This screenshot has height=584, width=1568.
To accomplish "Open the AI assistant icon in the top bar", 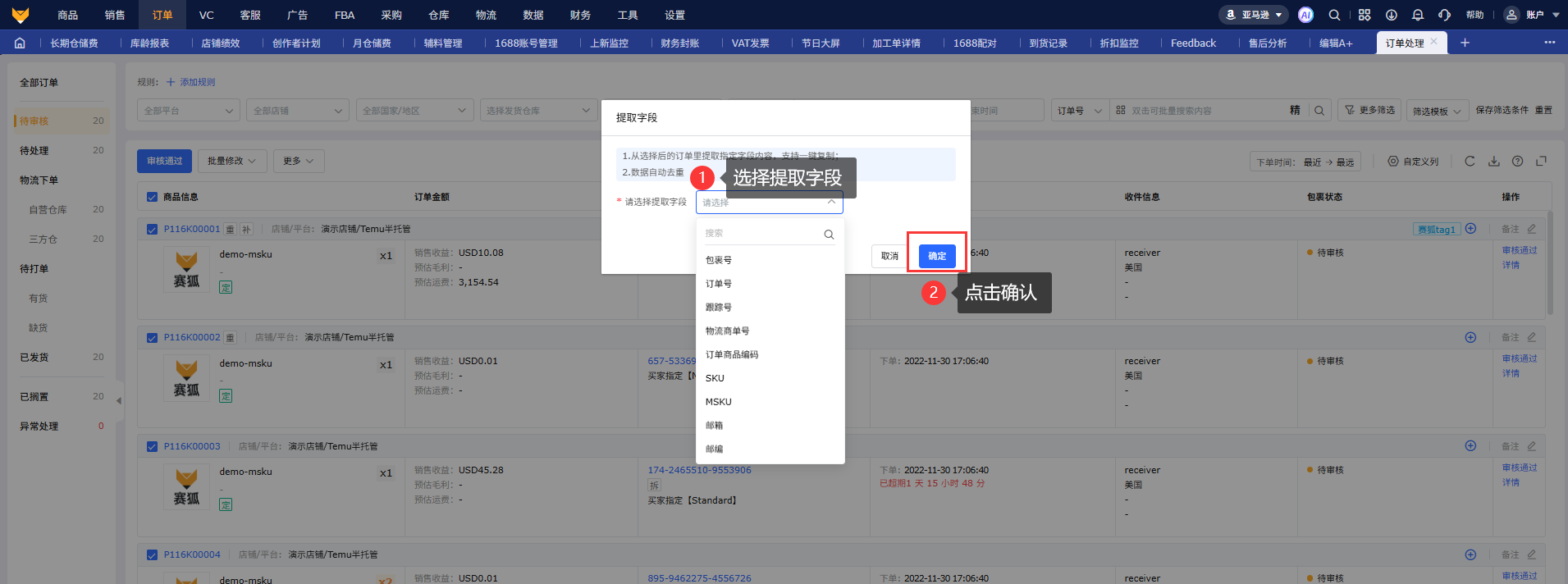I will [x=1305, y=15].
